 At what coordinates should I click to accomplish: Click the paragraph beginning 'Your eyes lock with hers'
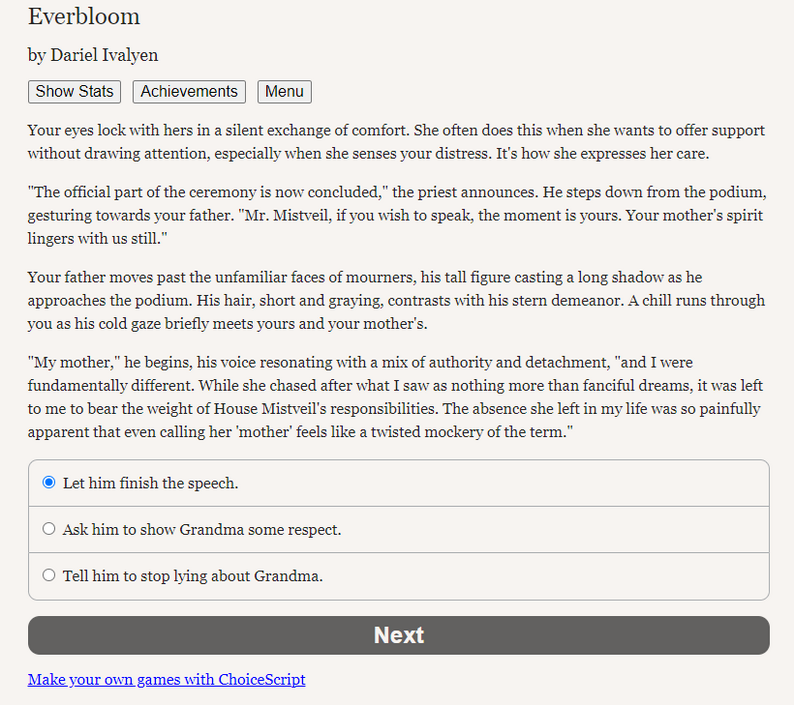coord(396,142)
